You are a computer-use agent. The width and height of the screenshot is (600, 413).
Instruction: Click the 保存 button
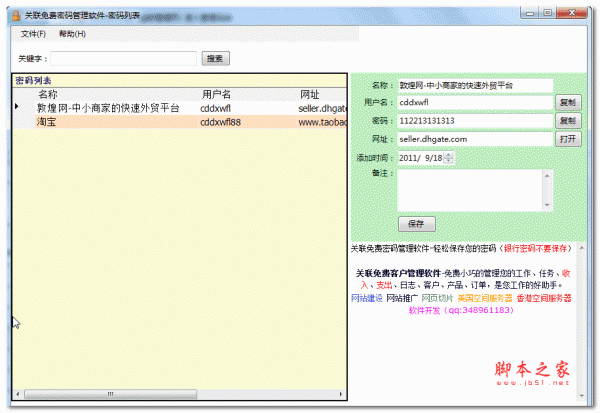point(417,224)
